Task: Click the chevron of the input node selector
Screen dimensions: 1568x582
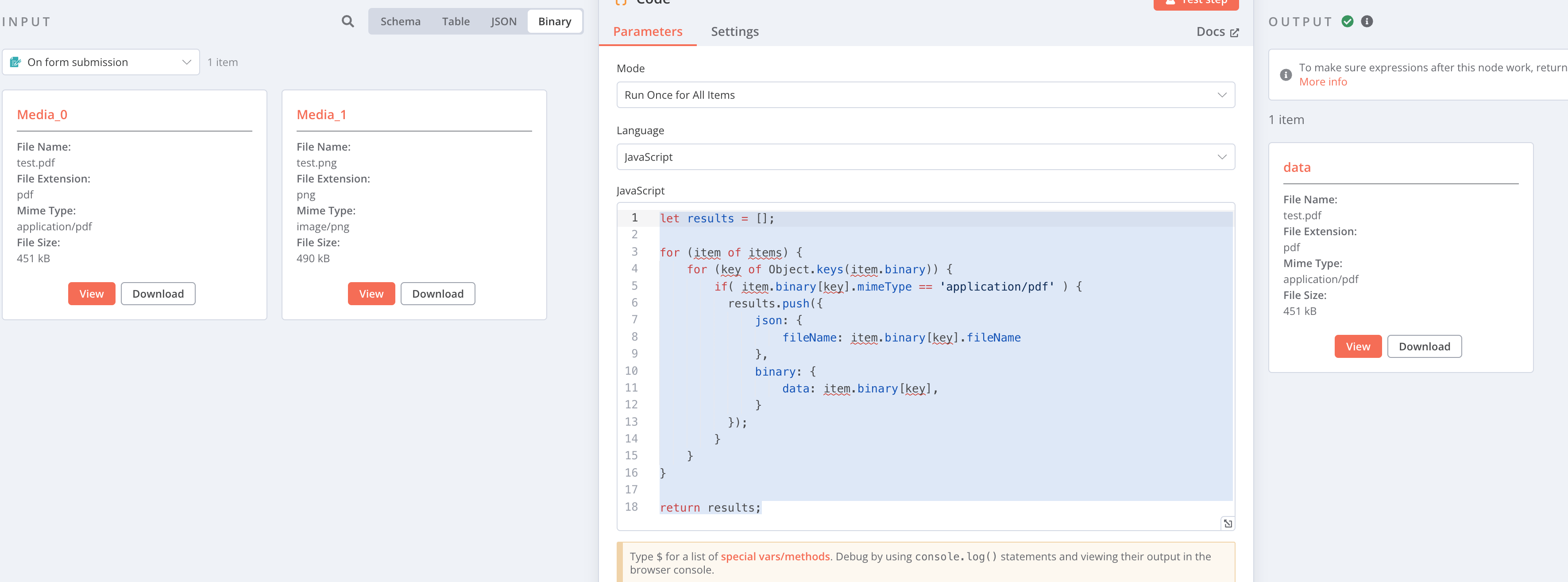Action: 186,62
